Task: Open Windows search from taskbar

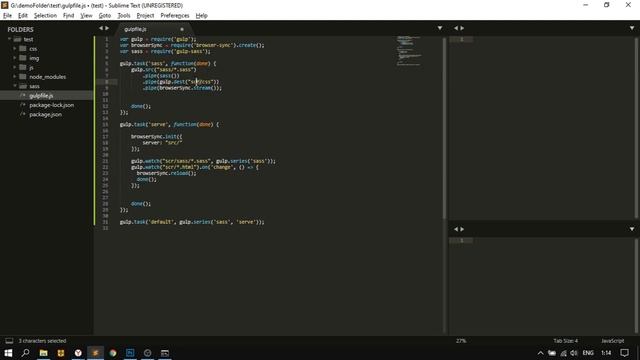Action: click(25, 353)
